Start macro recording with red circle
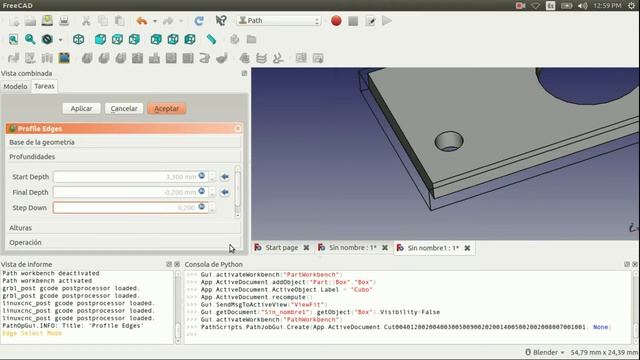This screenshot has width=640, height=360. pos(336,21)
